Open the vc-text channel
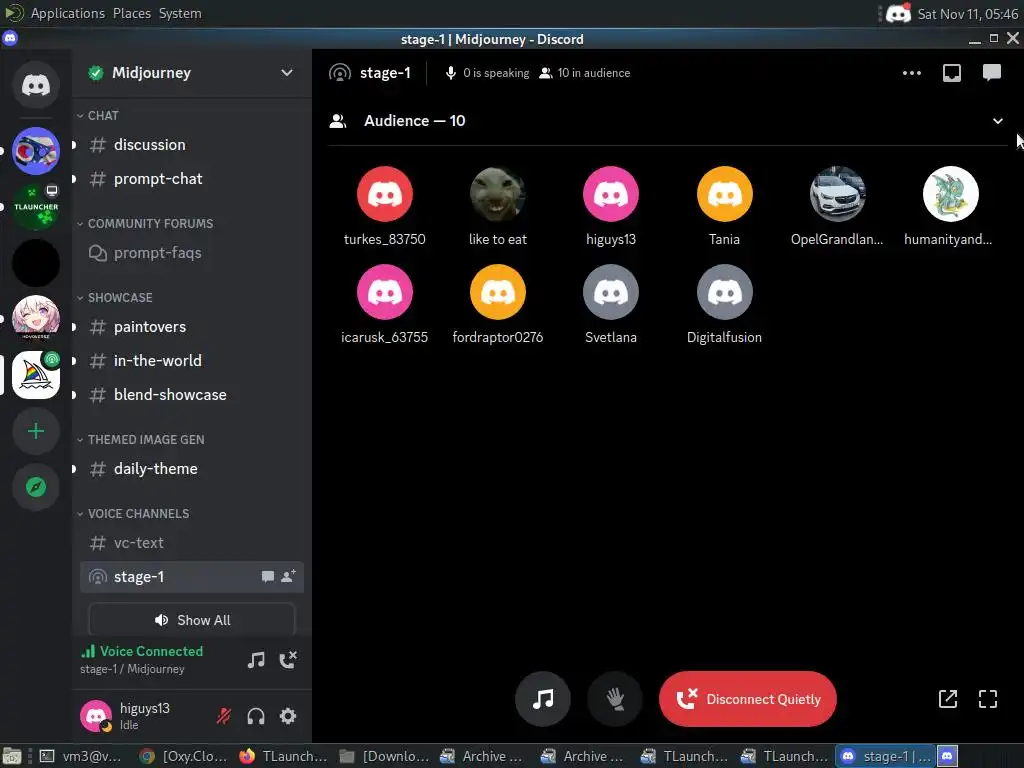This screenshot has width=1024, height=768. pyautogui.click(x=192, y=543)
